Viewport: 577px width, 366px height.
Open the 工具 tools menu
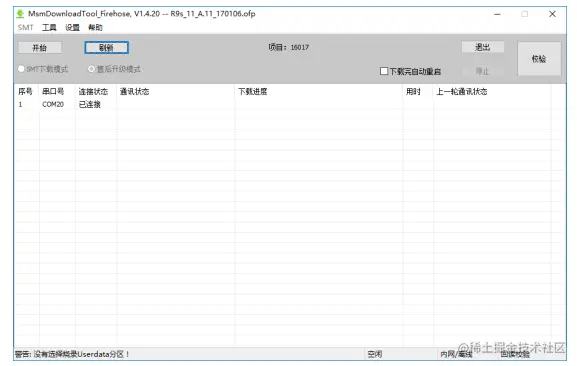49,28
